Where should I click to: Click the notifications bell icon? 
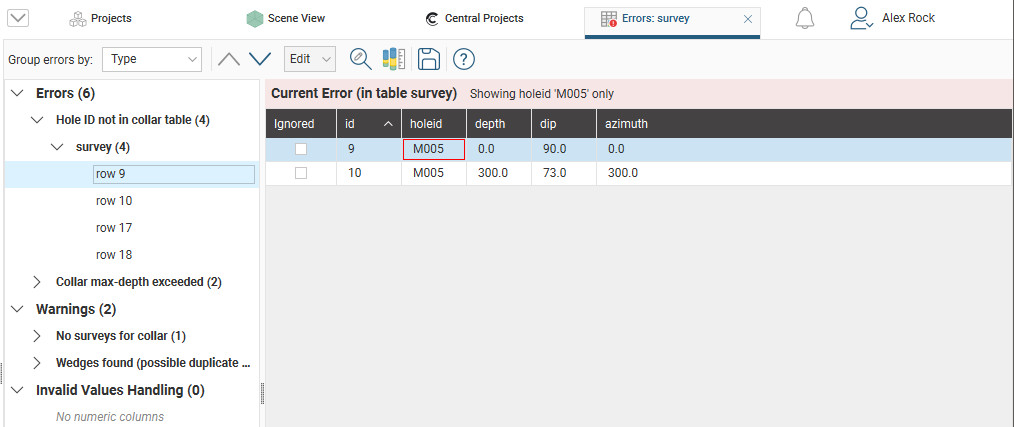pyautogui.click(x=805, y=18)
